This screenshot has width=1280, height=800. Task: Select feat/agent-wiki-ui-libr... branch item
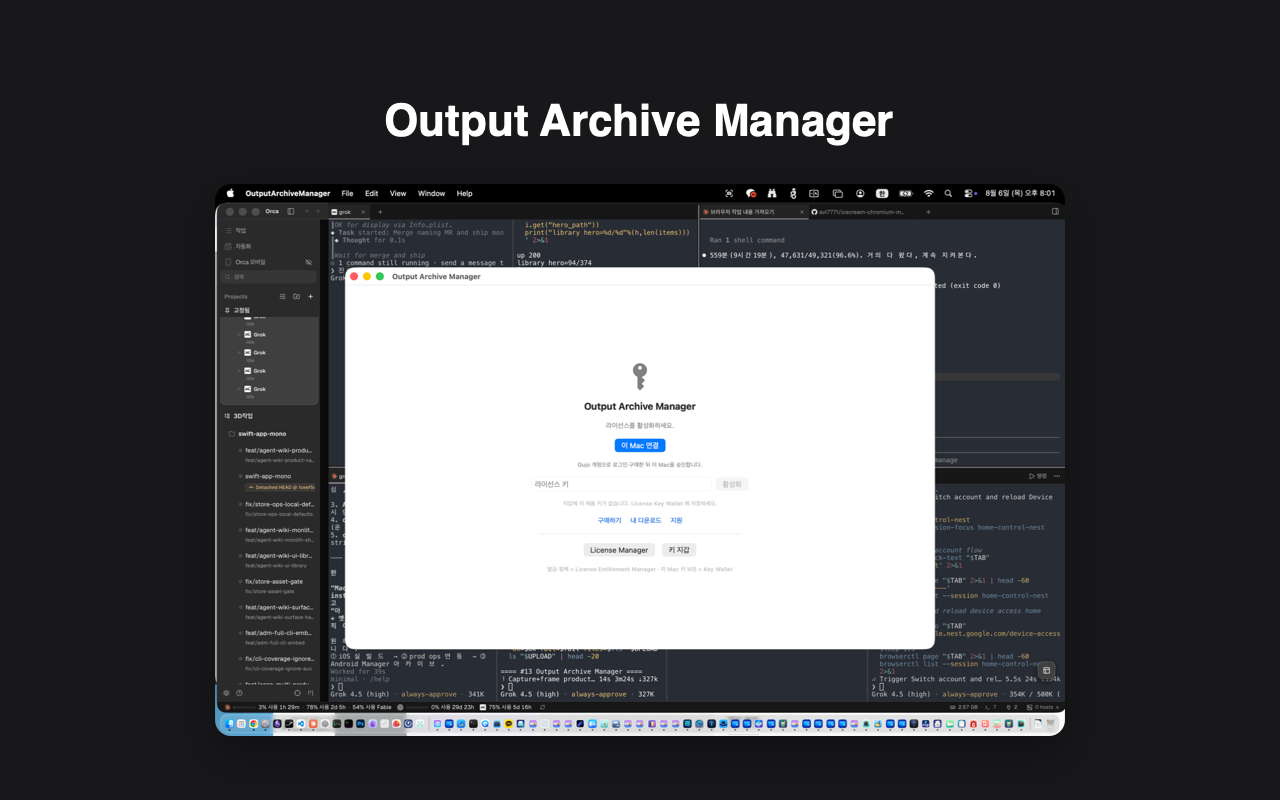[277, 560]
